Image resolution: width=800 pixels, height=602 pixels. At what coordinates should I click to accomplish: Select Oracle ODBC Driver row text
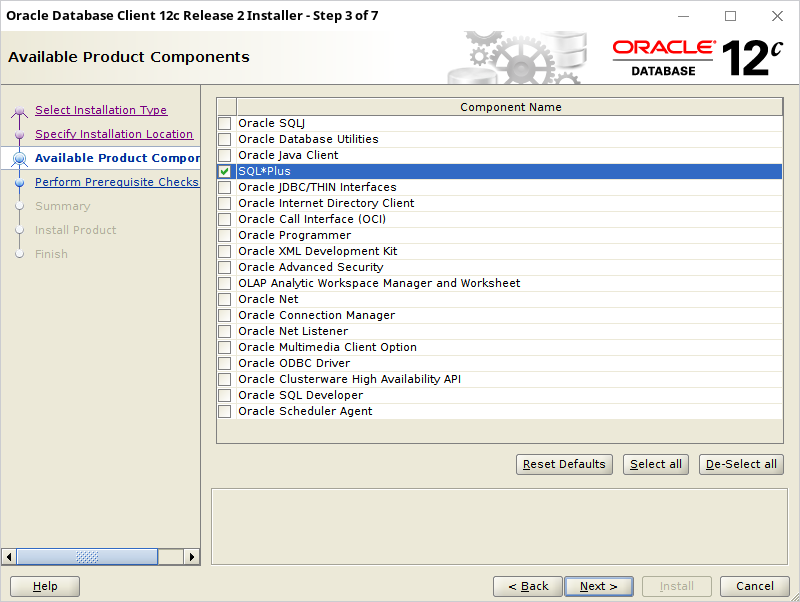pyautogui.click(x=294, y=363)
